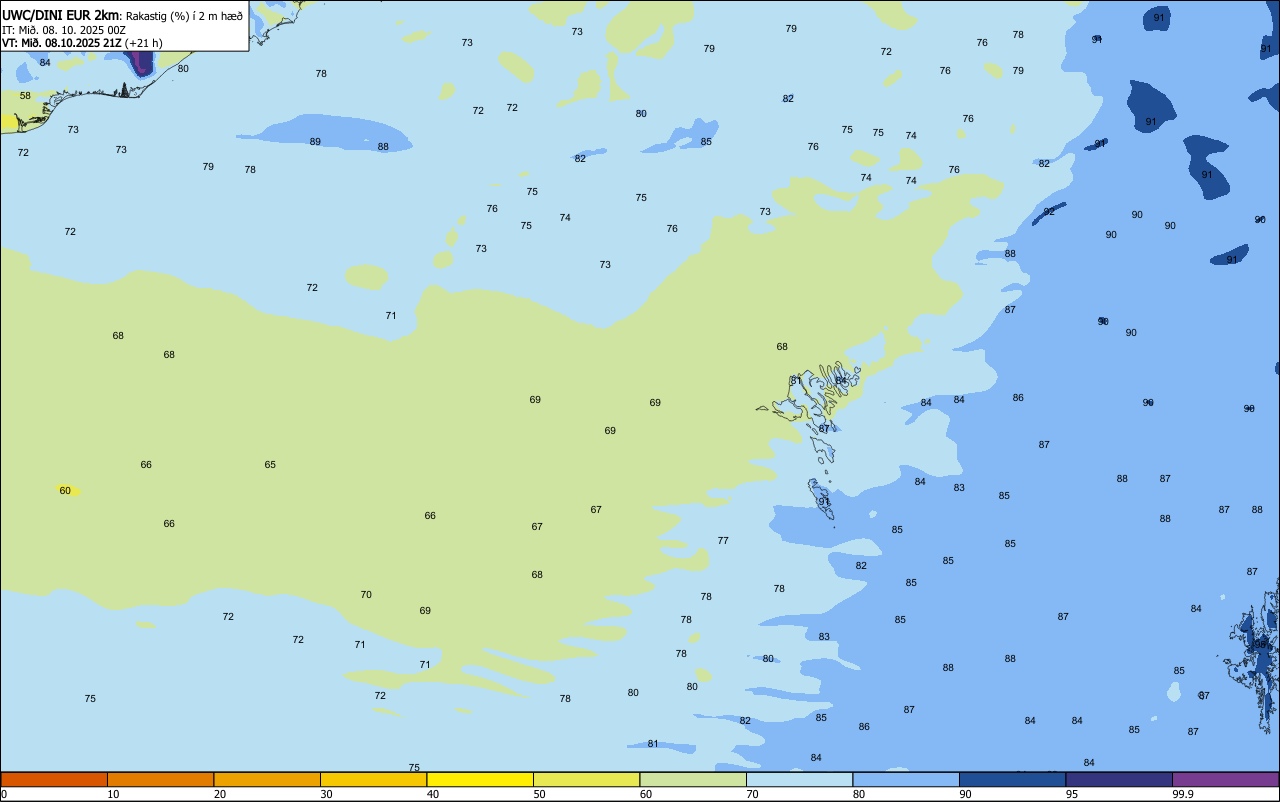This screenshot has width=1280, height=802.
Task: Select the medium blue 80–90 legend segment
Action: (906, 779)
